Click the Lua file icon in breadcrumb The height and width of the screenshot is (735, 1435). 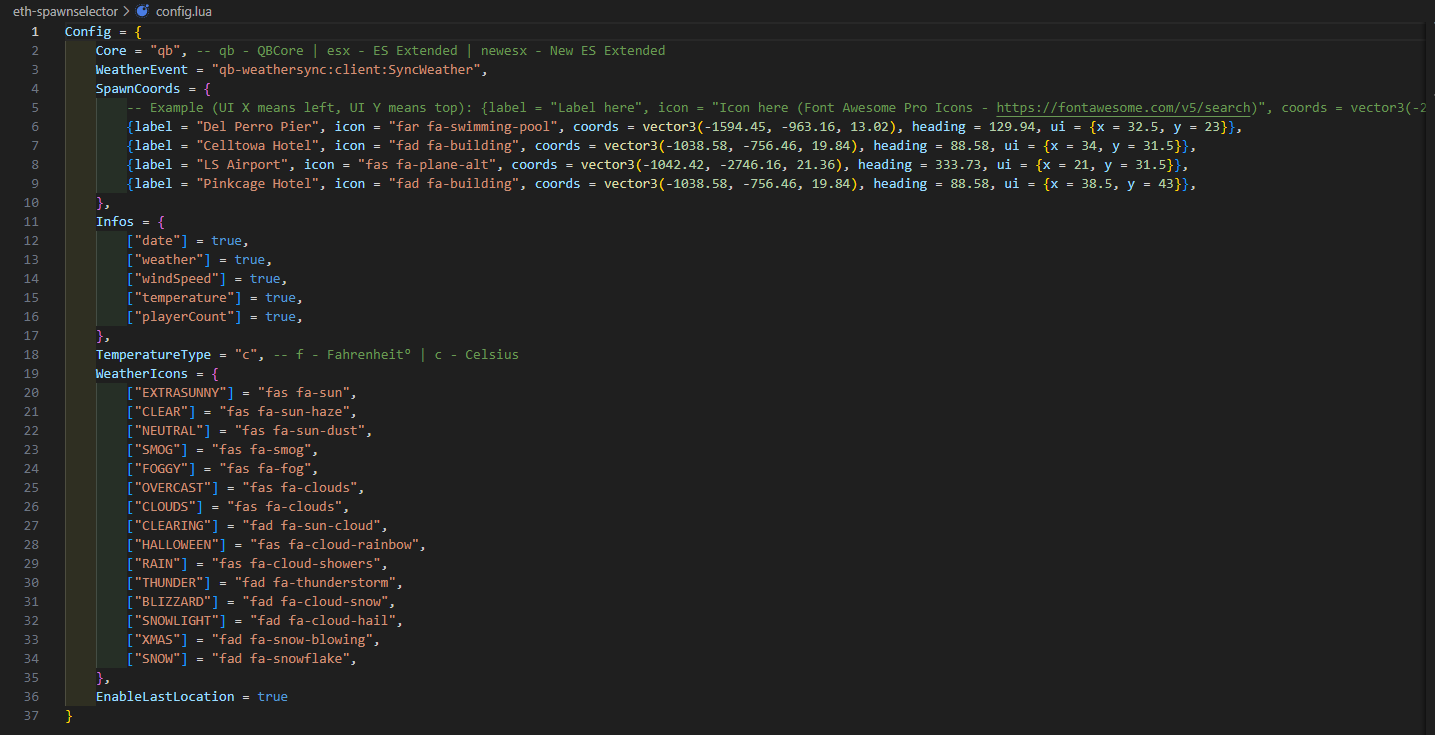(142, 11)
